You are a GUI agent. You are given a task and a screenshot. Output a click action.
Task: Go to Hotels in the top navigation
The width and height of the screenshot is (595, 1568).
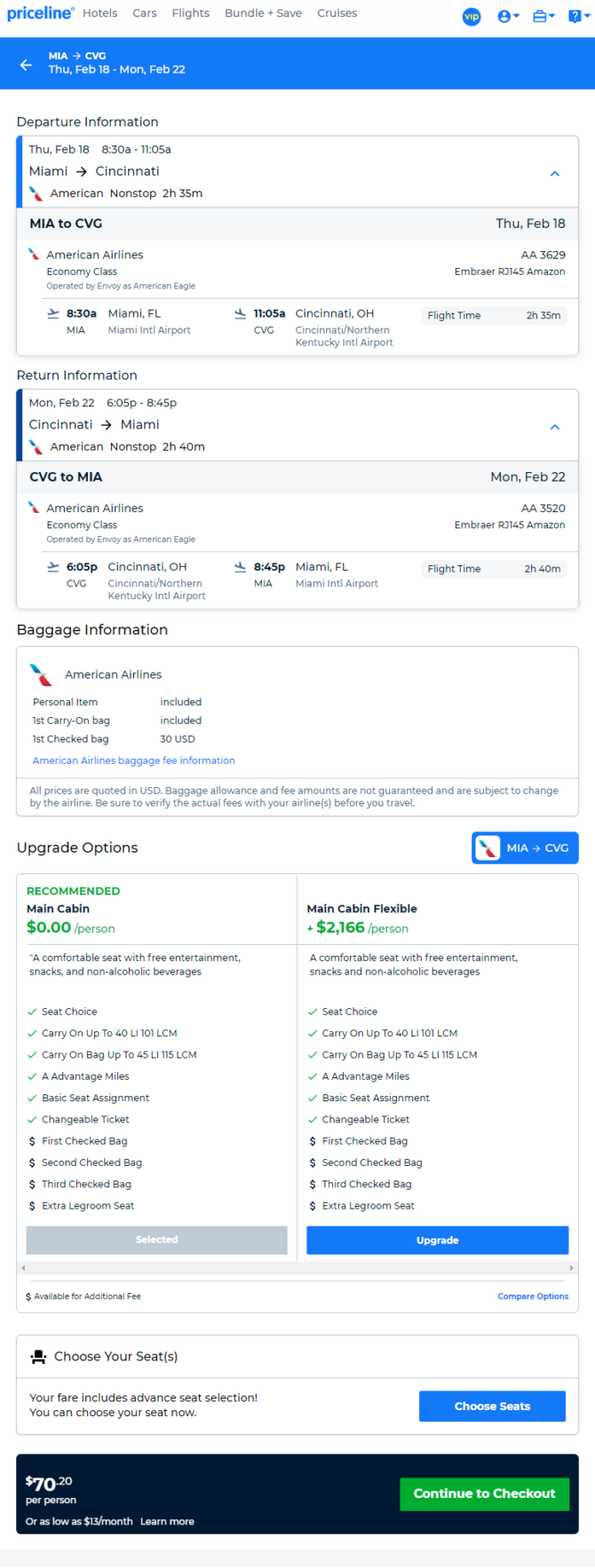point(99,13)
